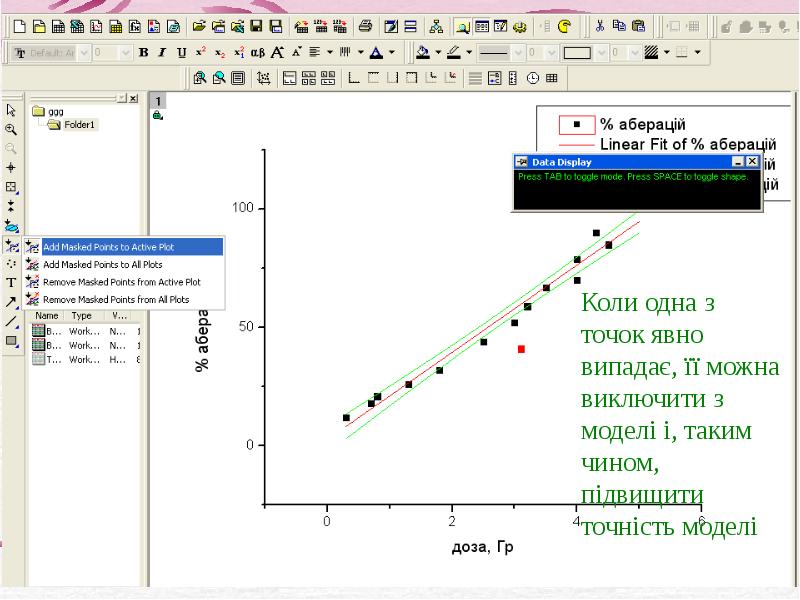Image resolution: width=800 pixels, height=600 pixels.
Task: Click the Print icon in toolbar
Action: click(366, 27)
